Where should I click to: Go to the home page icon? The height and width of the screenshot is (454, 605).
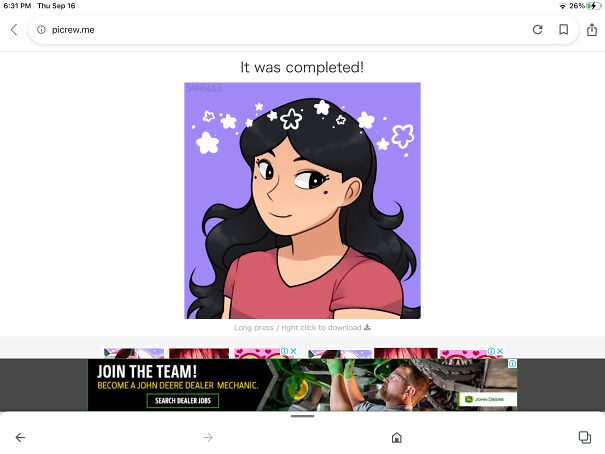(x=397, y=437)
